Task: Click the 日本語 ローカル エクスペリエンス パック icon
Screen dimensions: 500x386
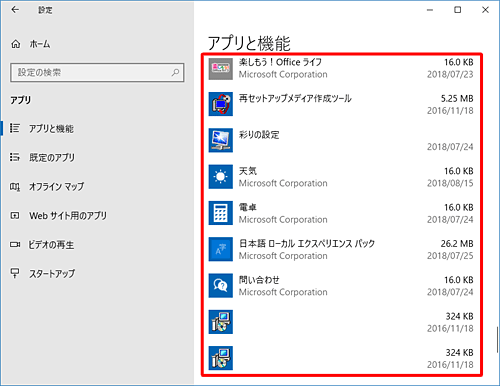Action: tap(221, 249)
